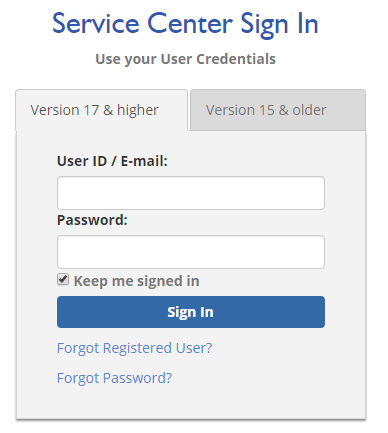Click the Keep me signed in label text
The width and height of the screenshot is (388, 433).
[x=136, y=281]
